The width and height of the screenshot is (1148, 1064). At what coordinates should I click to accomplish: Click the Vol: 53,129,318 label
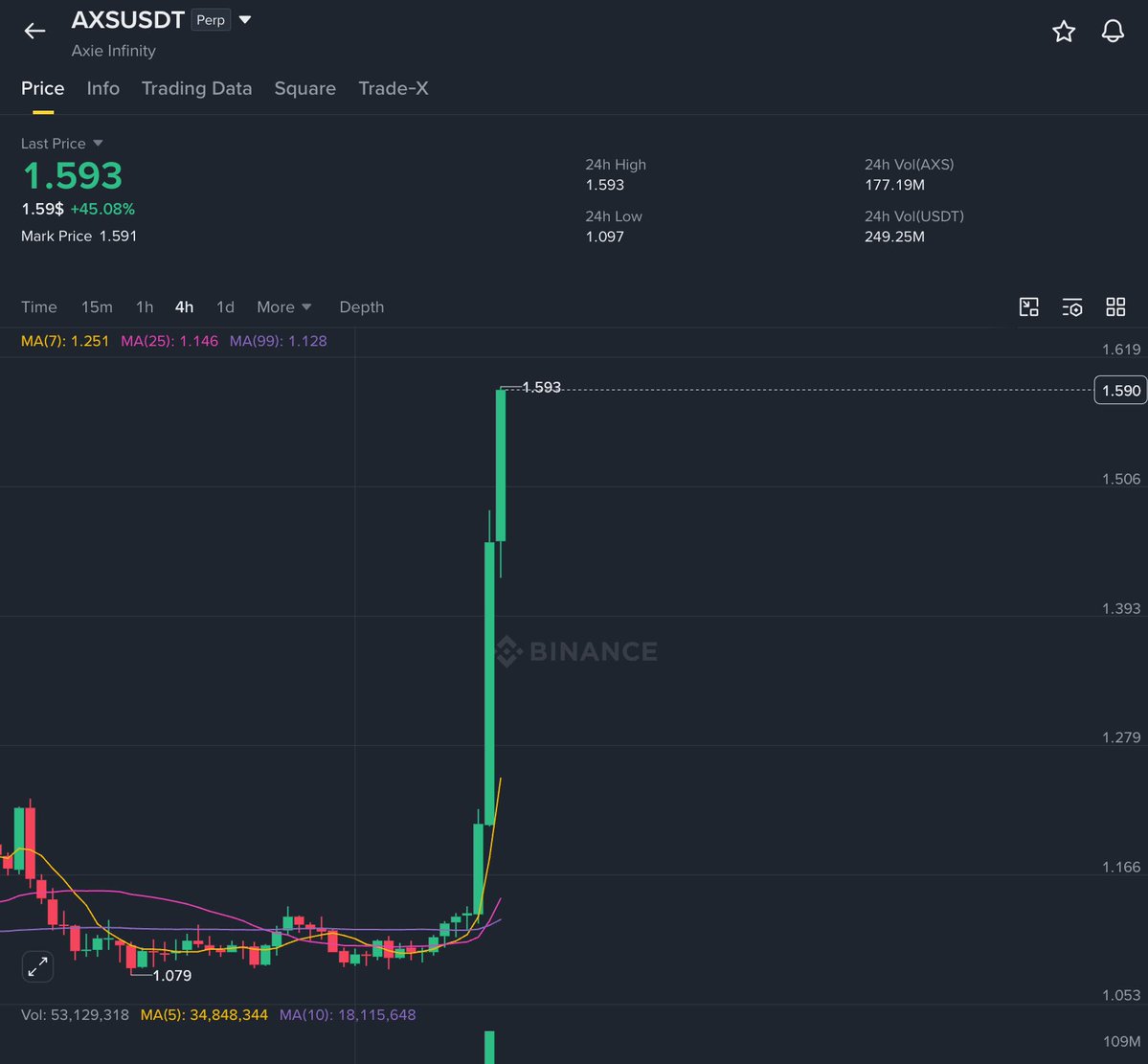pyautogui.click(x=75, y=1015)
